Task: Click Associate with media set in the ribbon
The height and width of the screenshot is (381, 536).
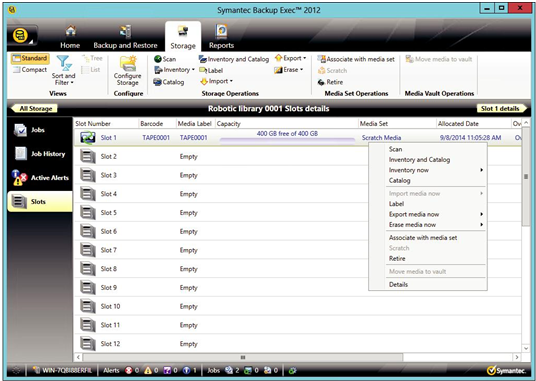Action: [x=356, y=59]
